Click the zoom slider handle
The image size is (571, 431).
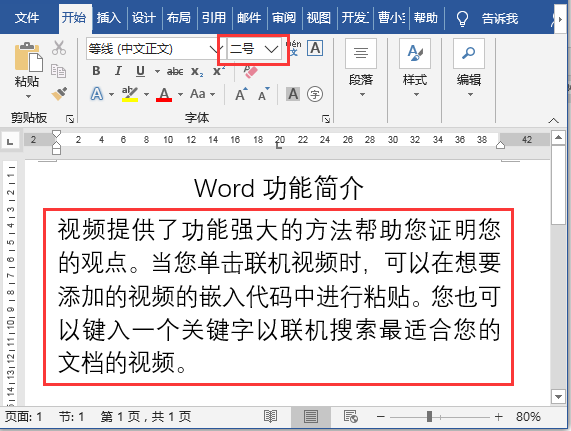pyautogui.click(x=429, y=416)
